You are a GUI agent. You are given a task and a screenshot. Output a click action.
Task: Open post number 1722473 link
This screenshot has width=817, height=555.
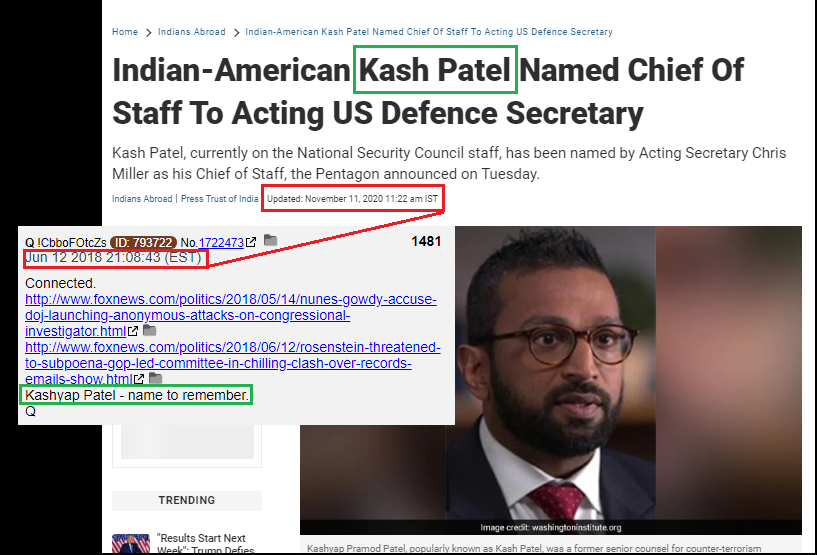(x=221, y=243)
